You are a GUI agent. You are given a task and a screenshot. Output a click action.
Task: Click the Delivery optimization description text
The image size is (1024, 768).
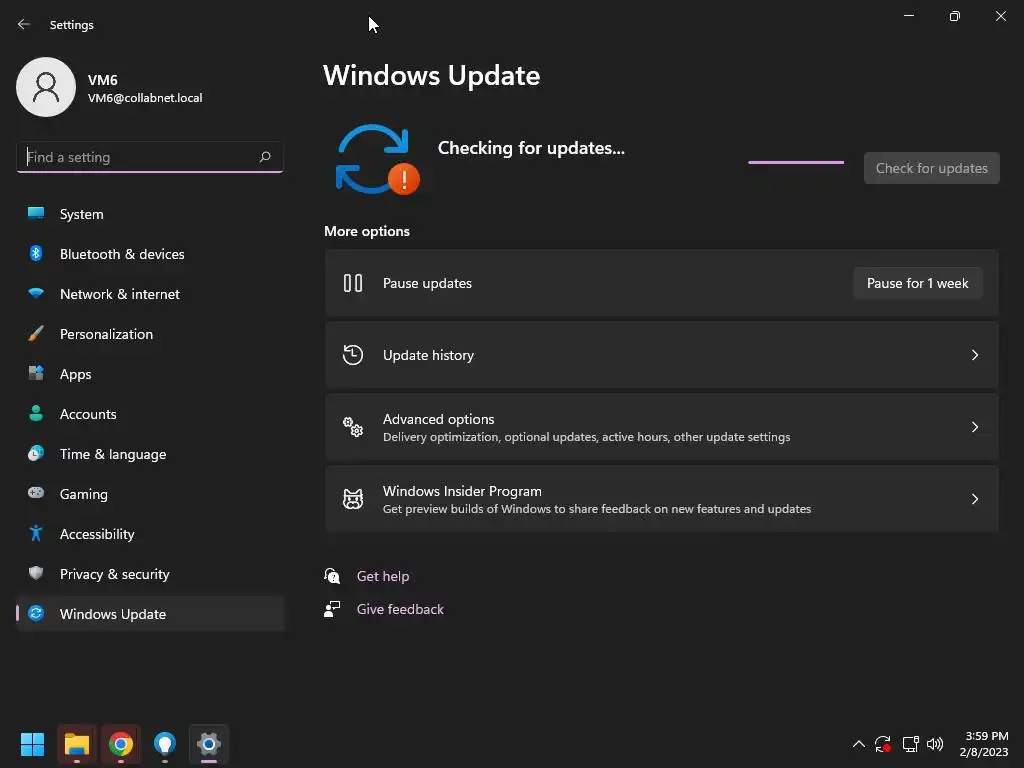pos(586,437)
